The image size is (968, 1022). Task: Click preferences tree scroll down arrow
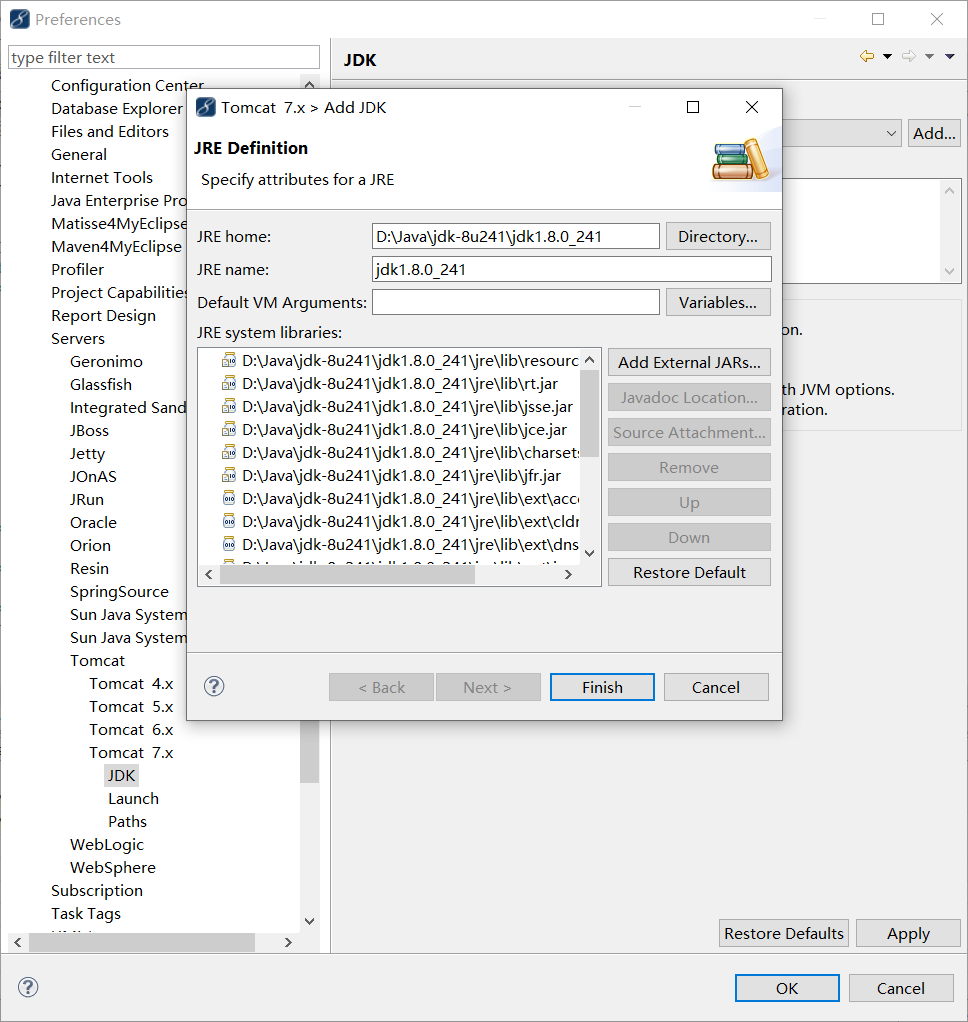pyautogui.click(x=310, y=921)
